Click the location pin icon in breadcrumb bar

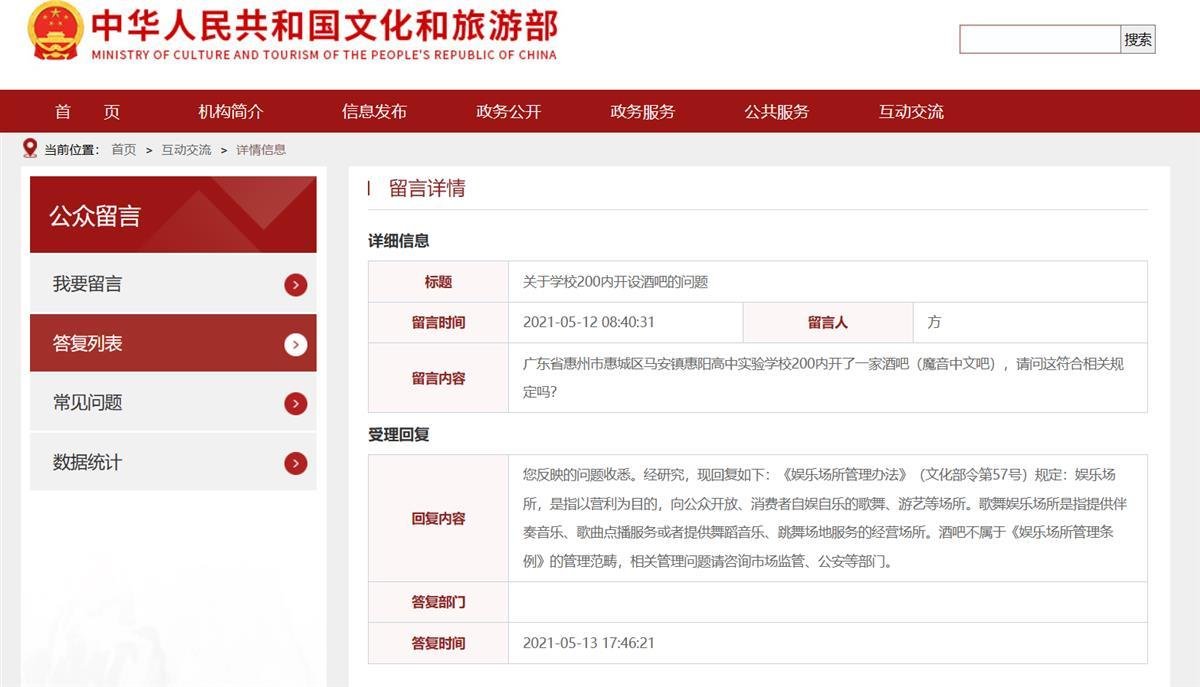(30, 148)
